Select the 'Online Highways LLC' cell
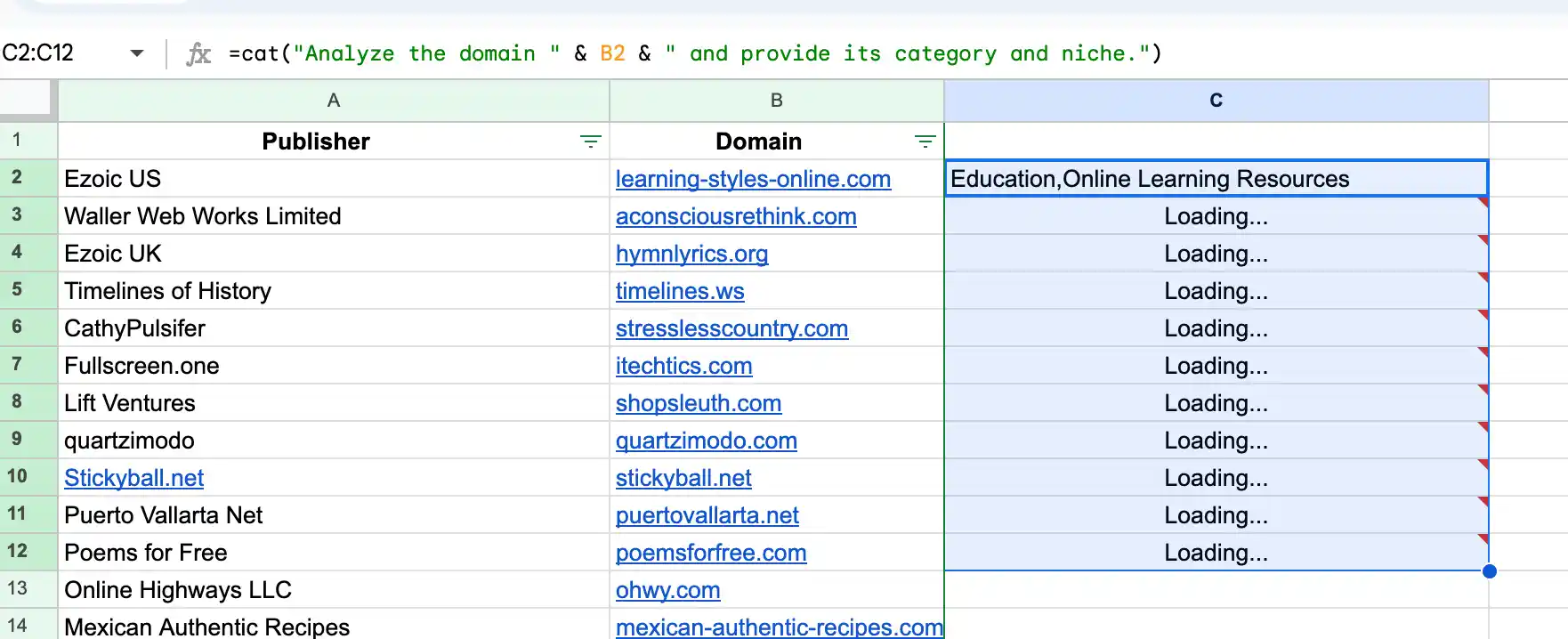The height and width of the screenshot is (639, 1568). (x=334, y=590)
